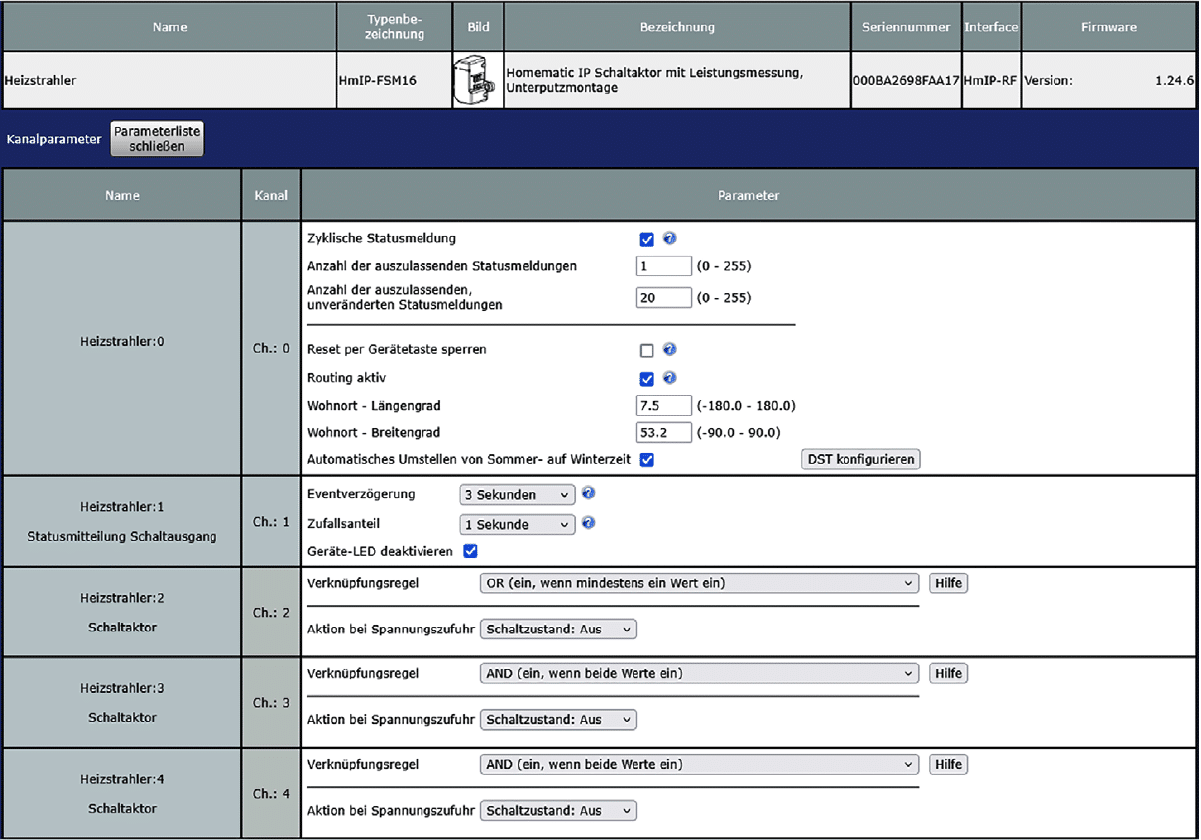Screen dimensions: 1201x840
Task: Toggle automatic Sommer- auf Winterzeit checkbox
Action: (x=646, y=460)
